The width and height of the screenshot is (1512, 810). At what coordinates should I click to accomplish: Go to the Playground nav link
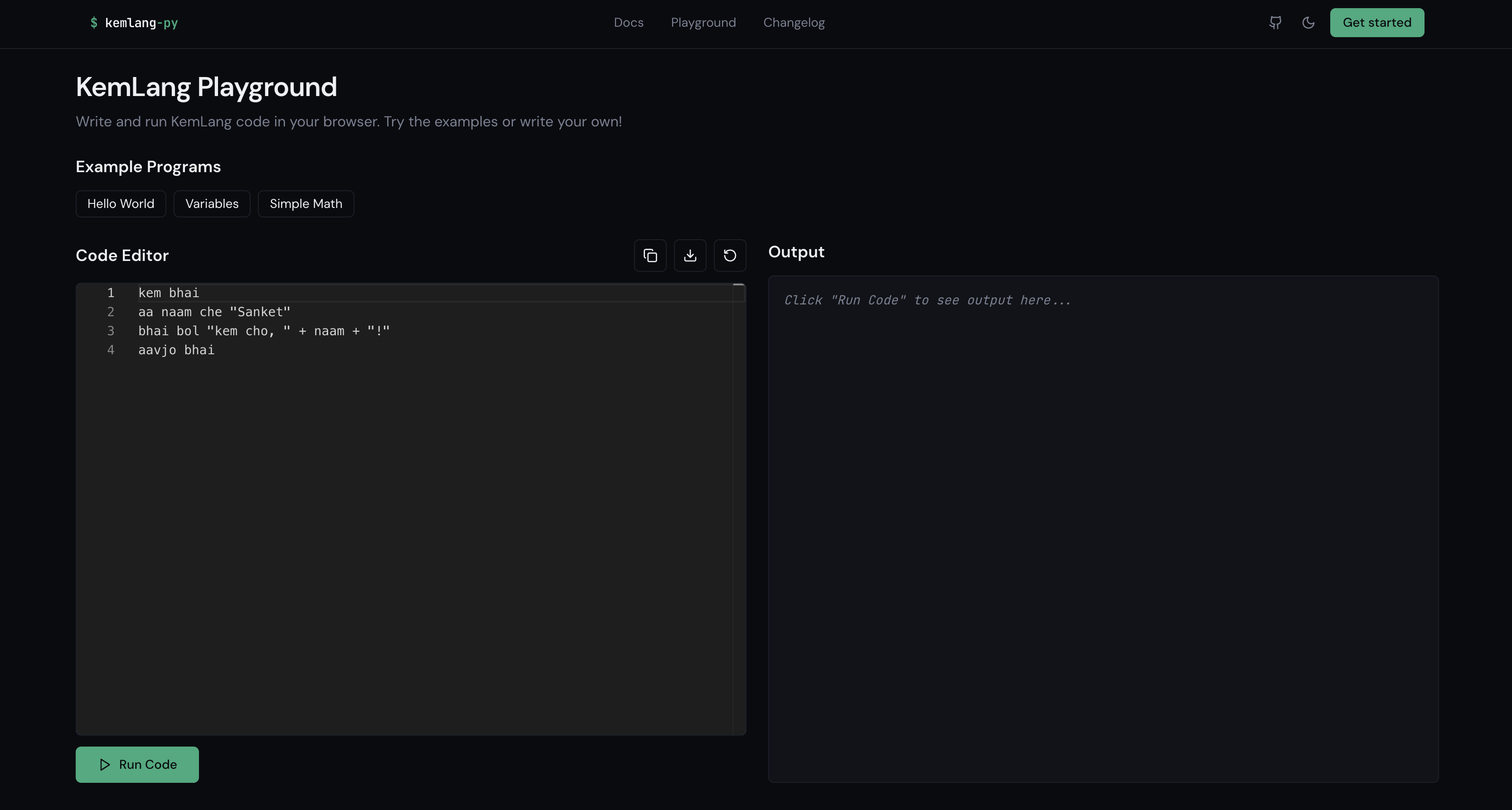tap(703, 23)
